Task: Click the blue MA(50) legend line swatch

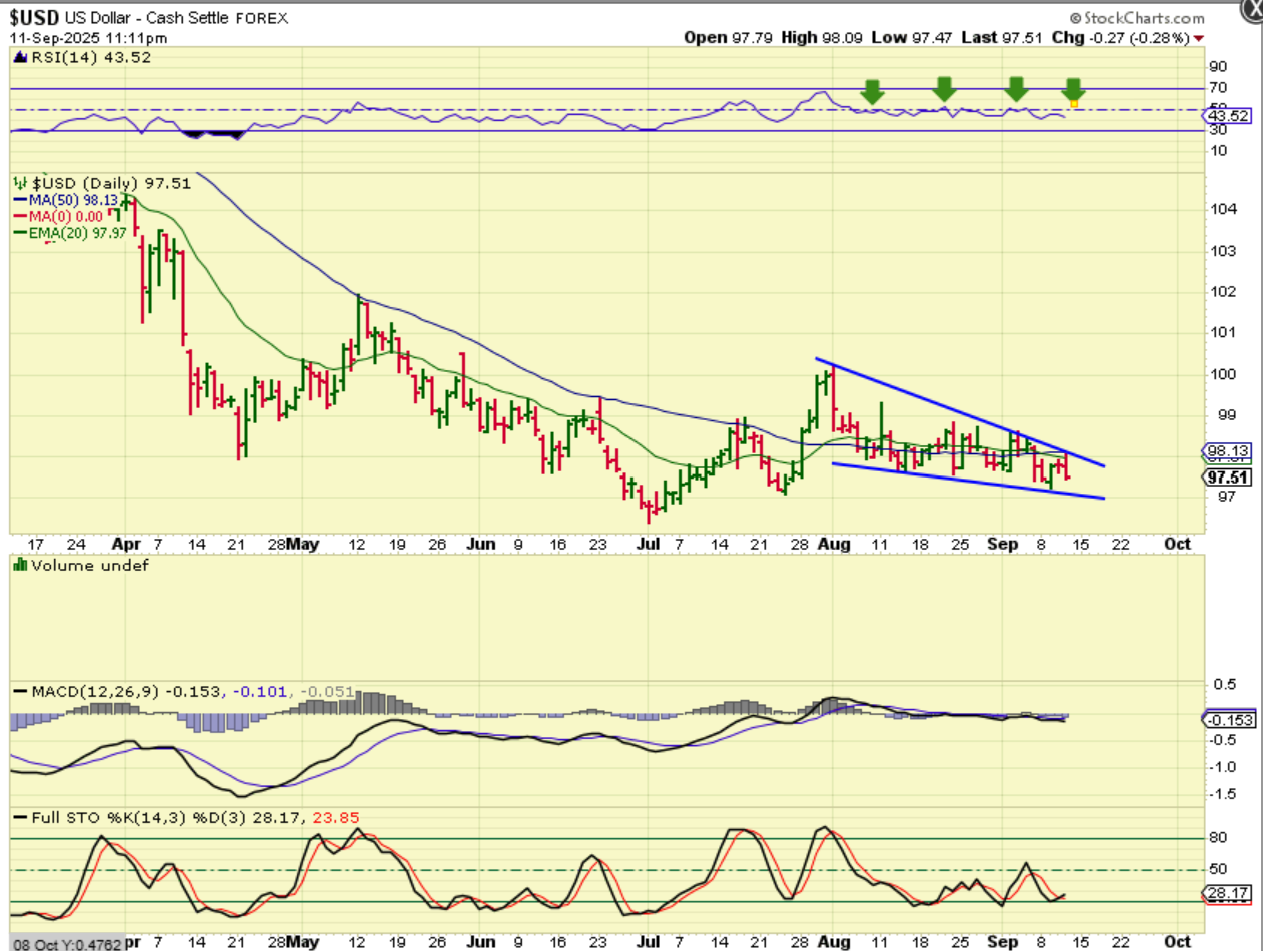Action: pyautogui.click(x=19, y=200)
